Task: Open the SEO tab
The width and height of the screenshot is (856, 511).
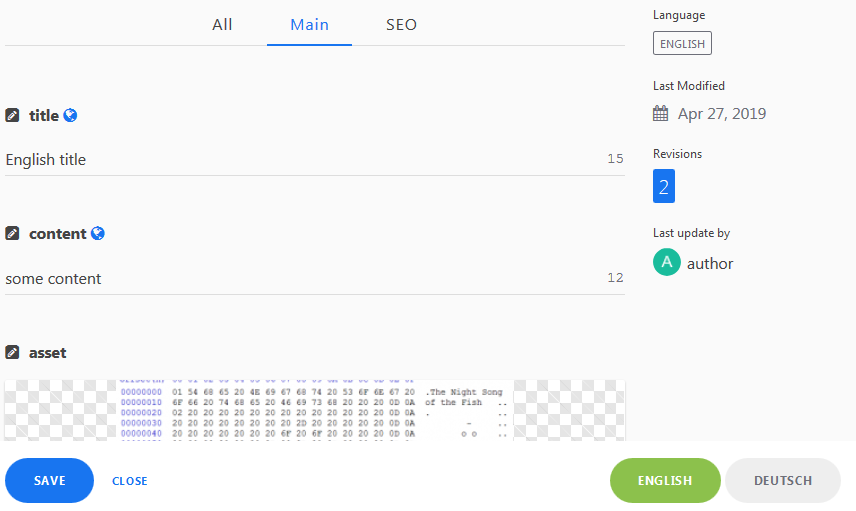Action: [x=401, y=25]
